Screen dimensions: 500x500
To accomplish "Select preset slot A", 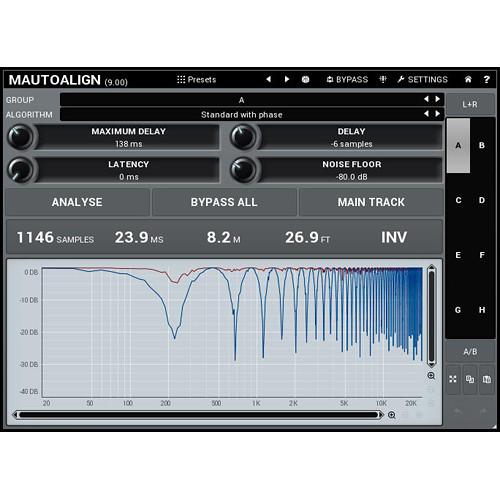I will click(x=458, y=145).
